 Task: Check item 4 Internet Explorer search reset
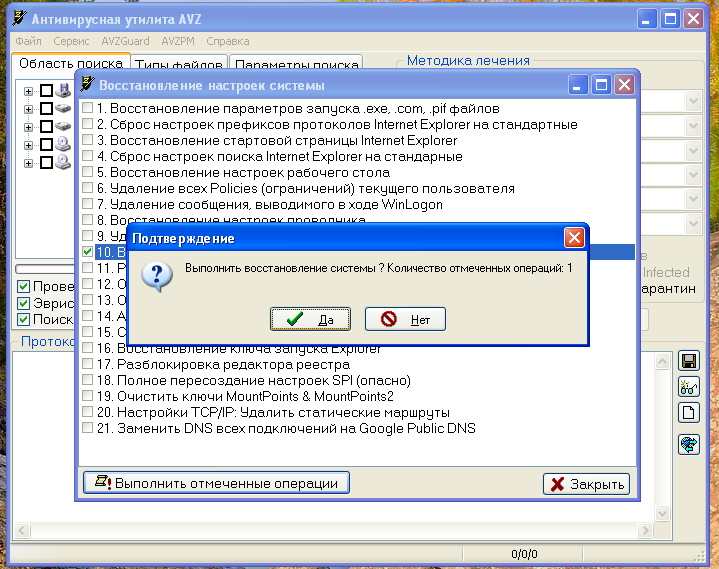(87, 156)
